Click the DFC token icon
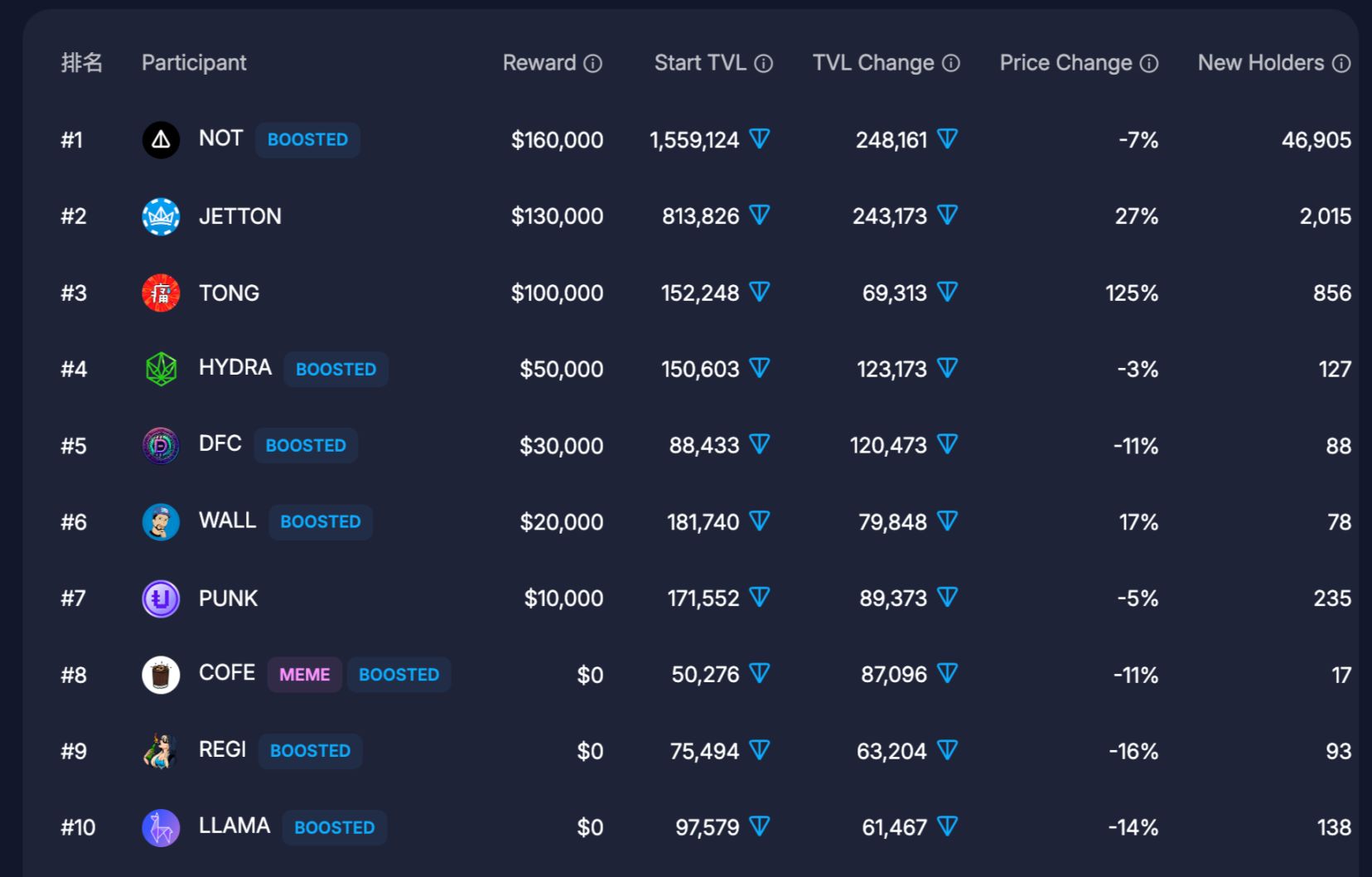 click(x=161, y=446)
